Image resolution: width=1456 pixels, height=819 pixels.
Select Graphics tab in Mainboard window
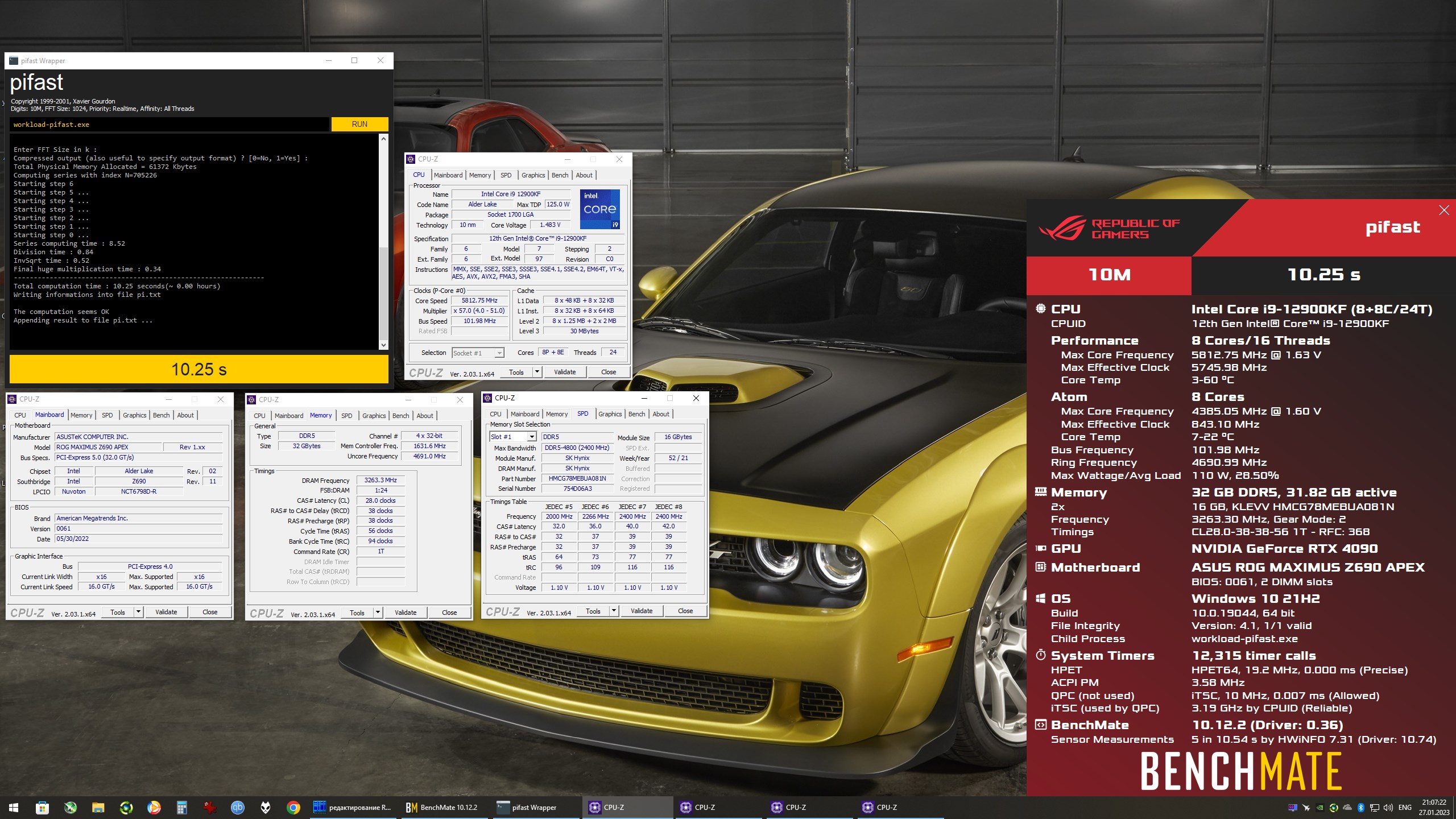pos(135,415)
